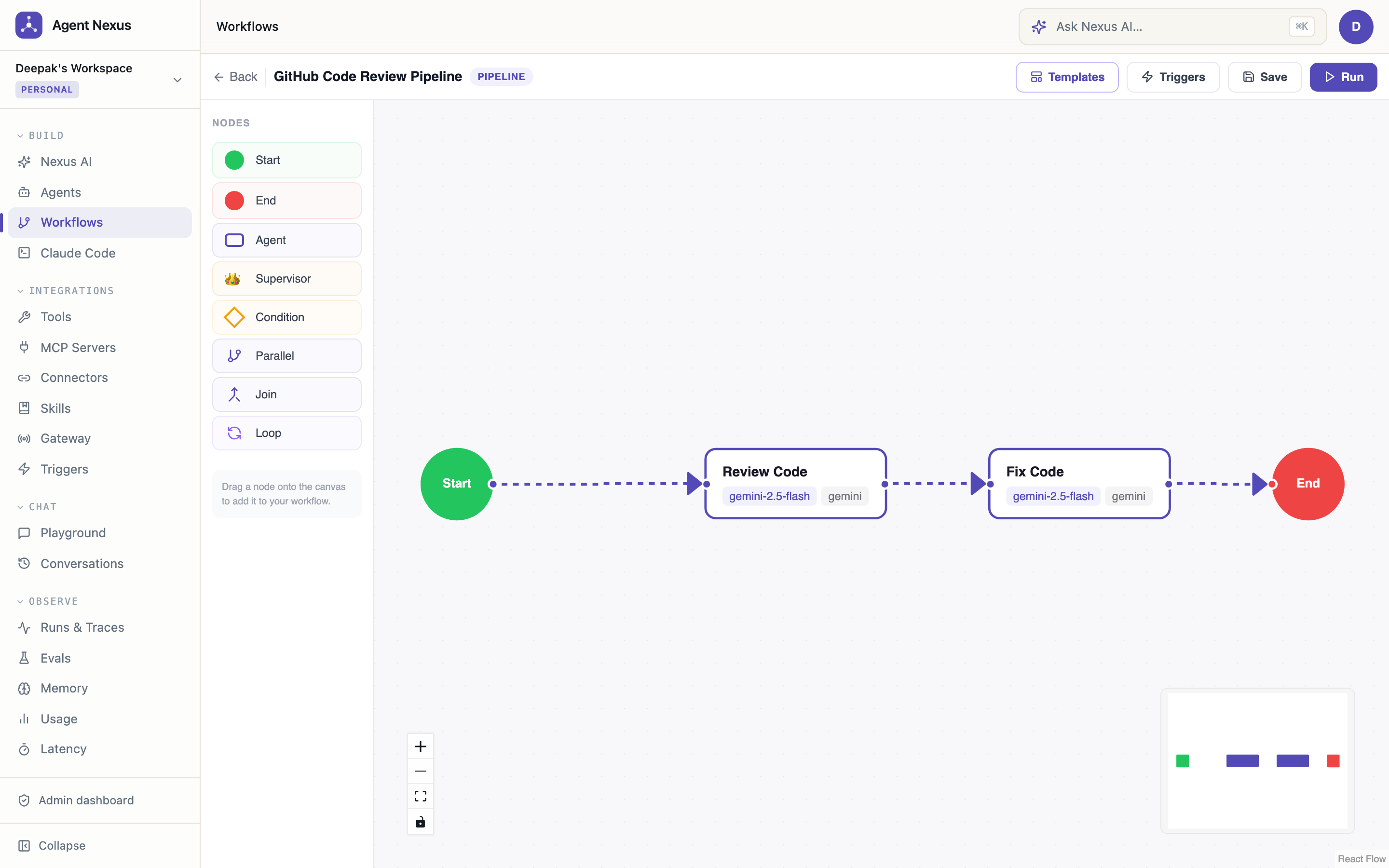
Task: Click the Skills book icon
Action: click(24, 408)
